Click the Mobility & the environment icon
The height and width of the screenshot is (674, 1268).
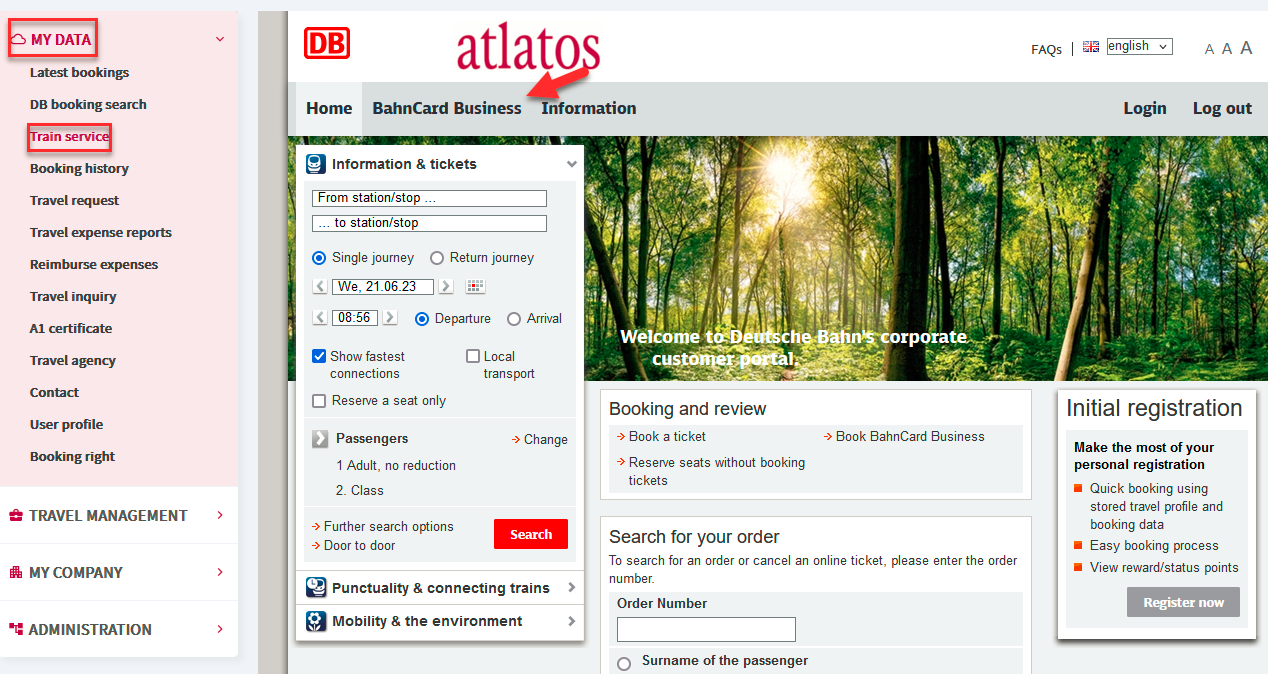316,621
